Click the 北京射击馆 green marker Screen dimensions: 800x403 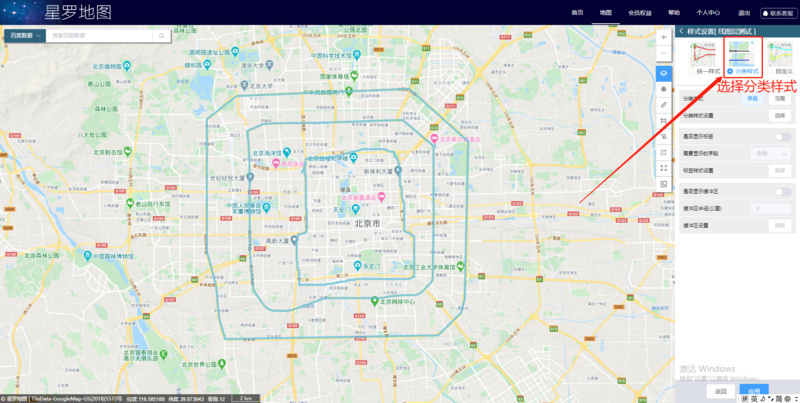click(x=128, y=151)
